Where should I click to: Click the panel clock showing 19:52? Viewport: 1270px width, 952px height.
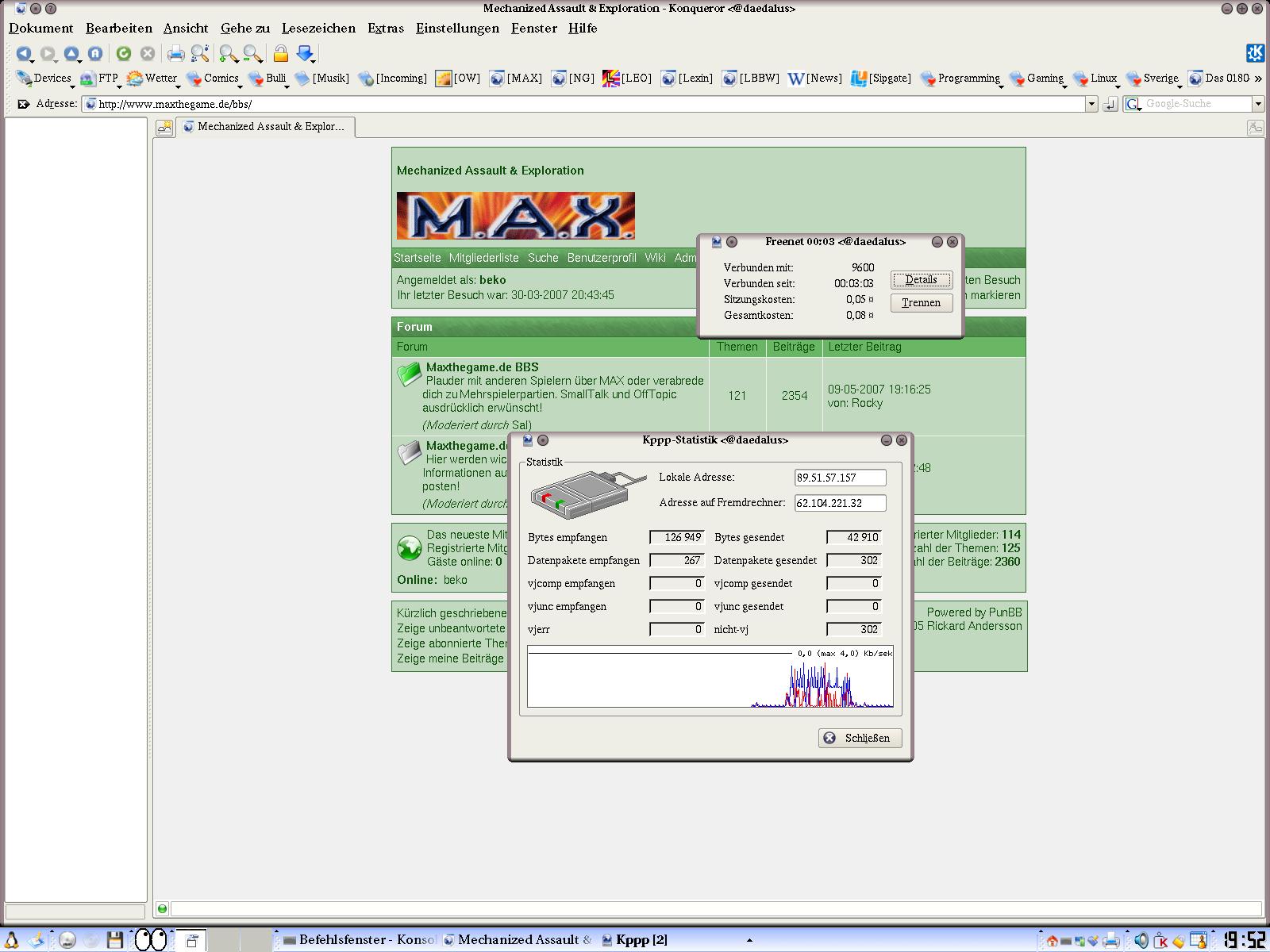click(x=1245, y=941)
